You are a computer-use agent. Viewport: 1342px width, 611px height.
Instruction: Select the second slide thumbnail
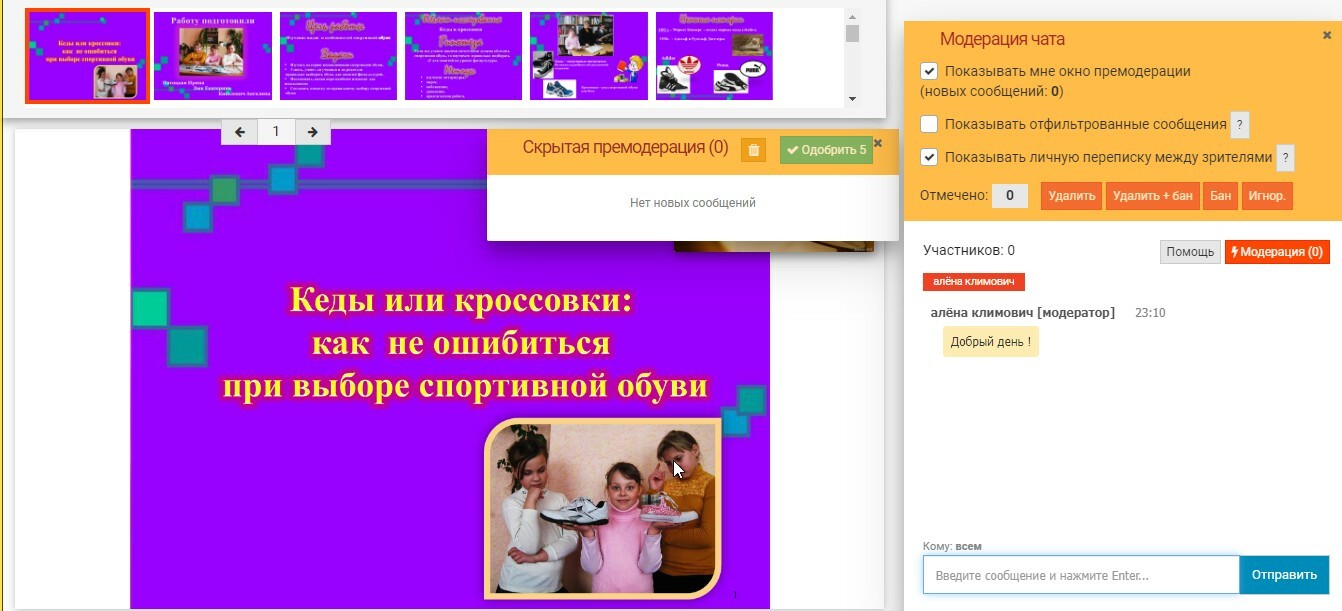[212, 56]
